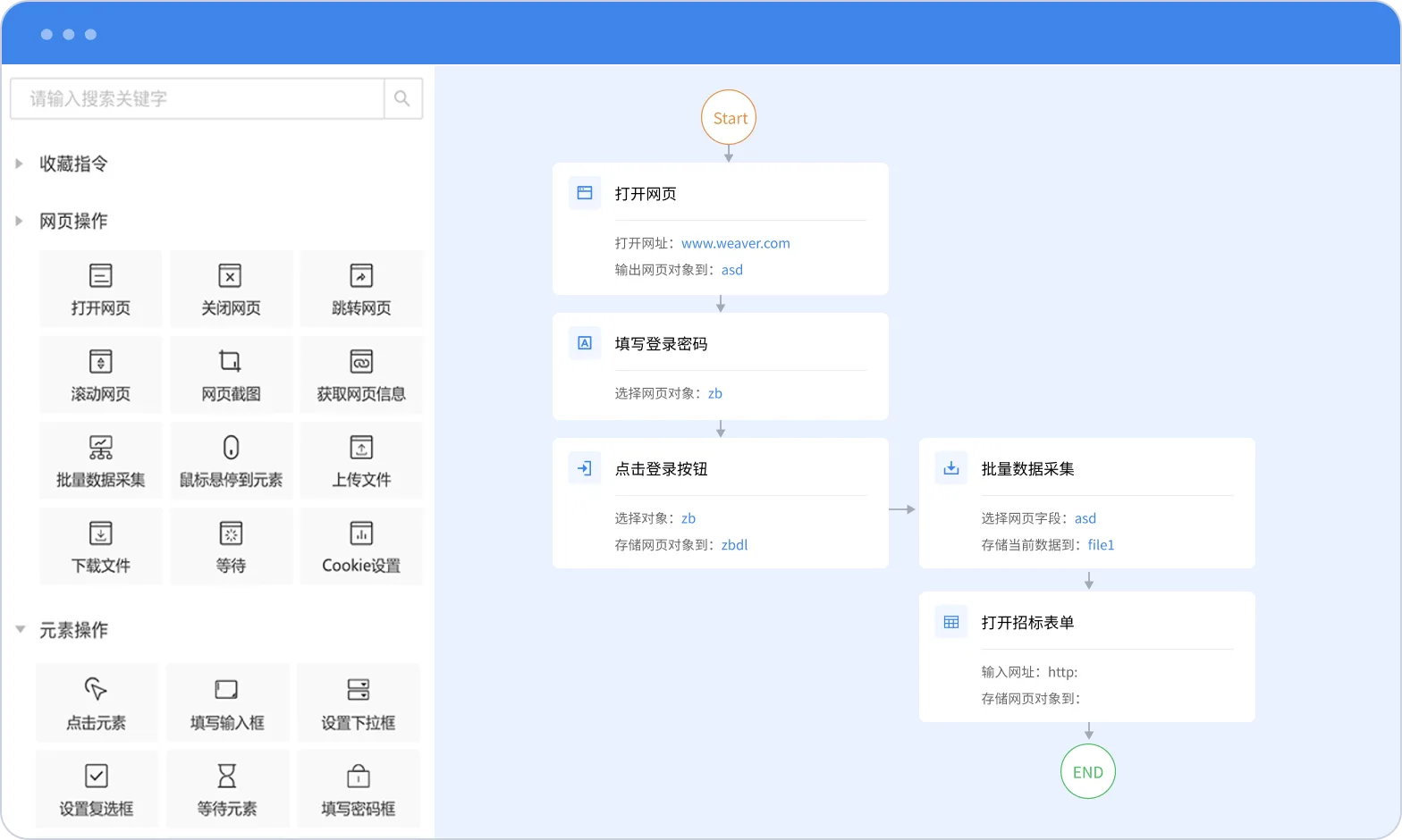The width and height of the screenshot is (1402, 840).
Task: Select the 批量数据采集 palette icon
Action: tap(101, 447)
